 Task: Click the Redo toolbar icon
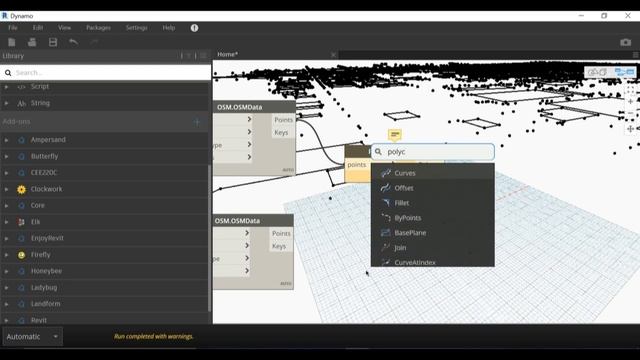tap(94, 42)
